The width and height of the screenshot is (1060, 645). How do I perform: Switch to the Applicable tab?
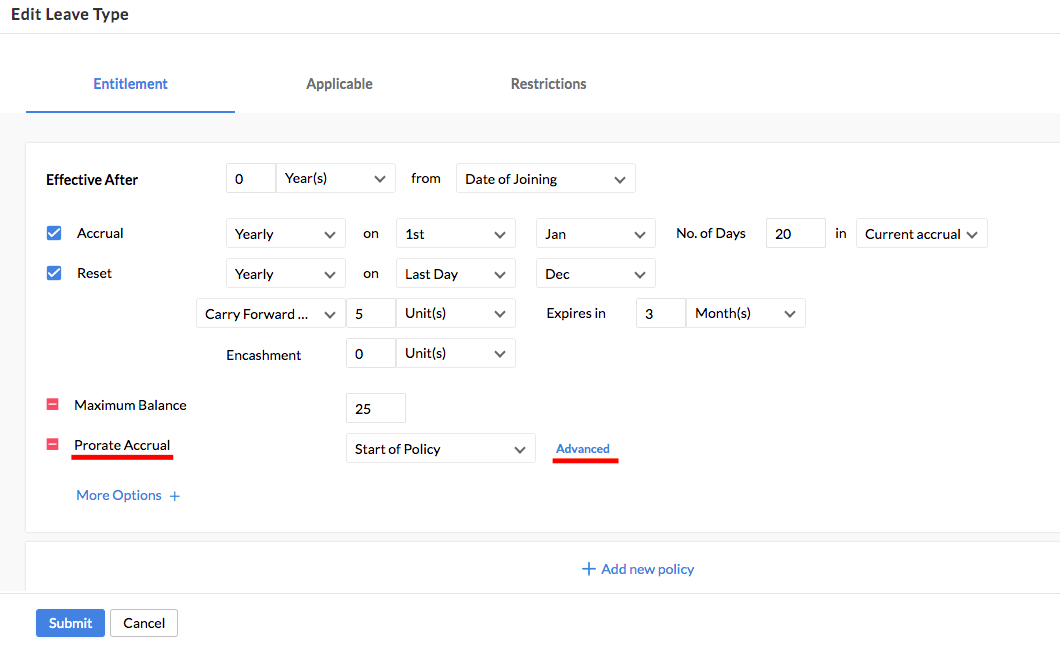coord(339,84)
